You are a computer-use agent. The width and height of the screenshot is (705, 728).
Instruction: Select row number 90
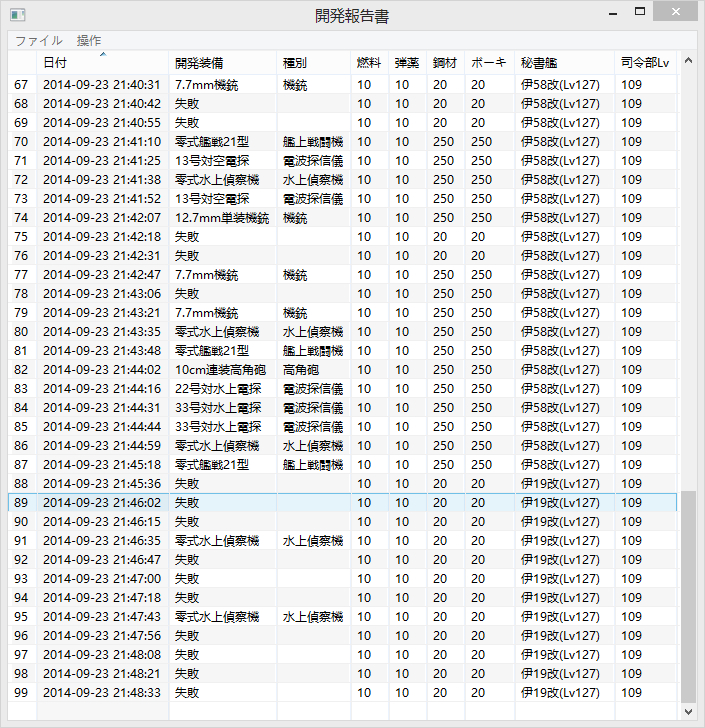(x=21, y=522)
